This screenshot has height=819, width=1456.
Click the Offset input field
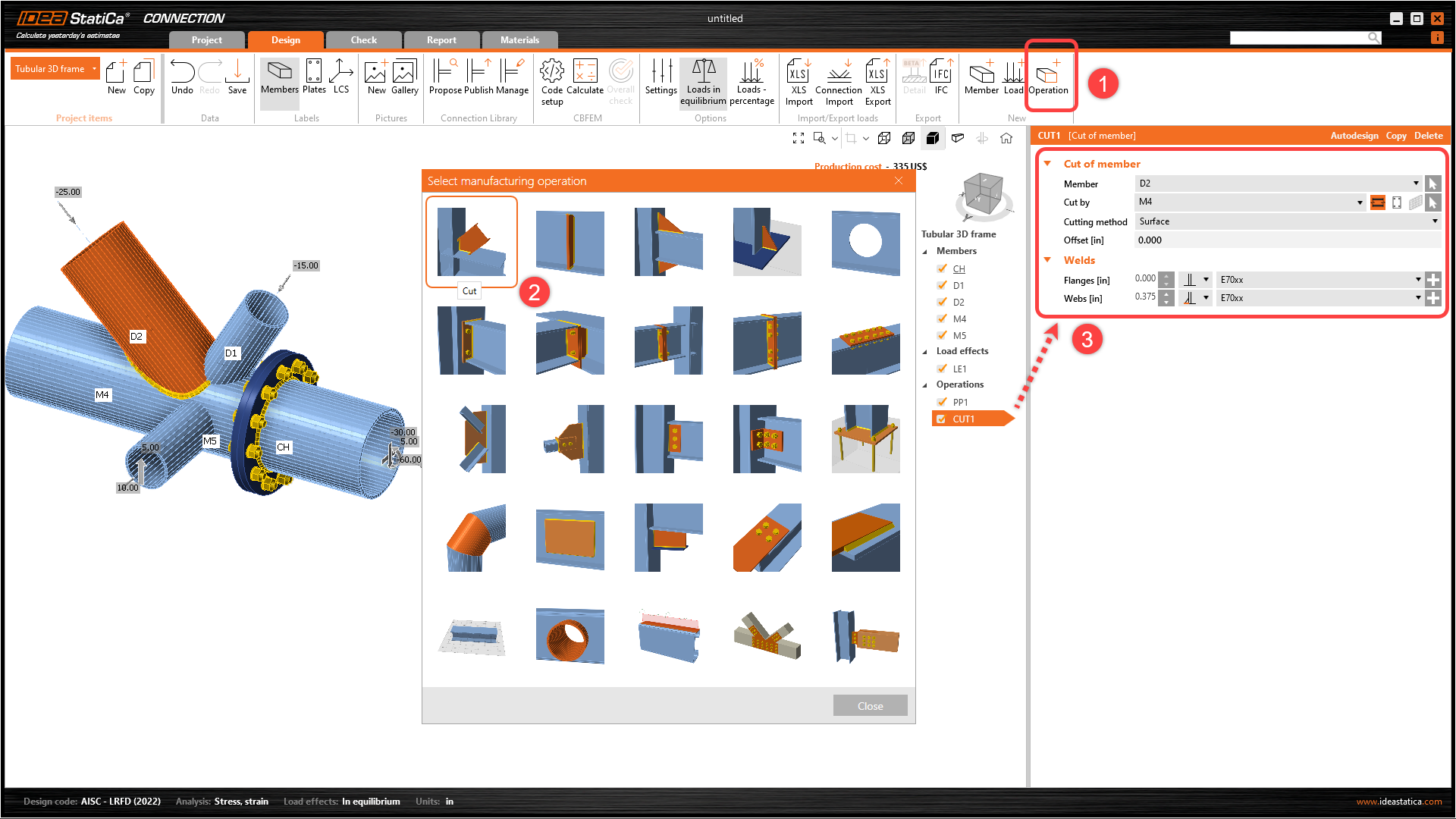tap(1287, 240)
